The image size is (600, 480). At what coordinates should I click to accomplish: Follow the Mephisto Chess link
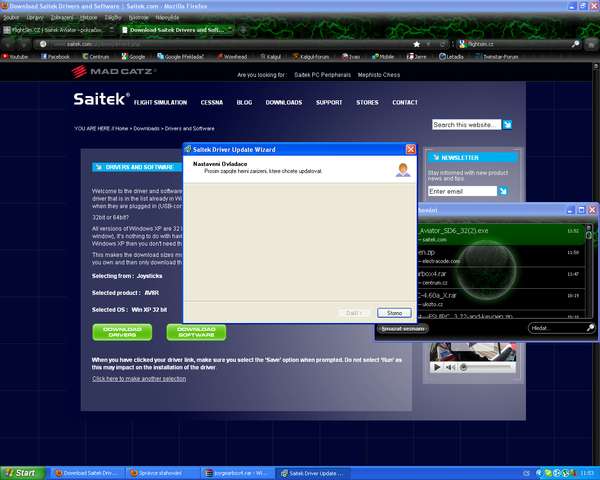(379, 75)
